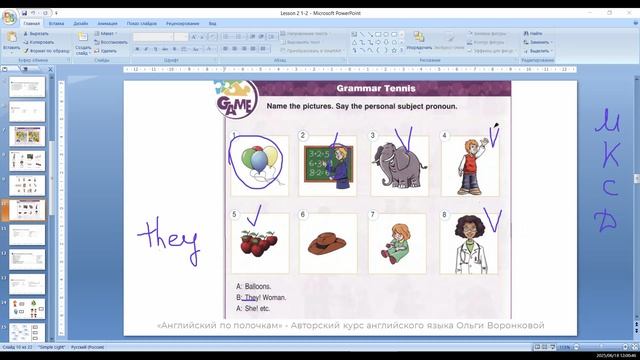Open the Office button menu
The image size is (640, 360).
[9, 17]
